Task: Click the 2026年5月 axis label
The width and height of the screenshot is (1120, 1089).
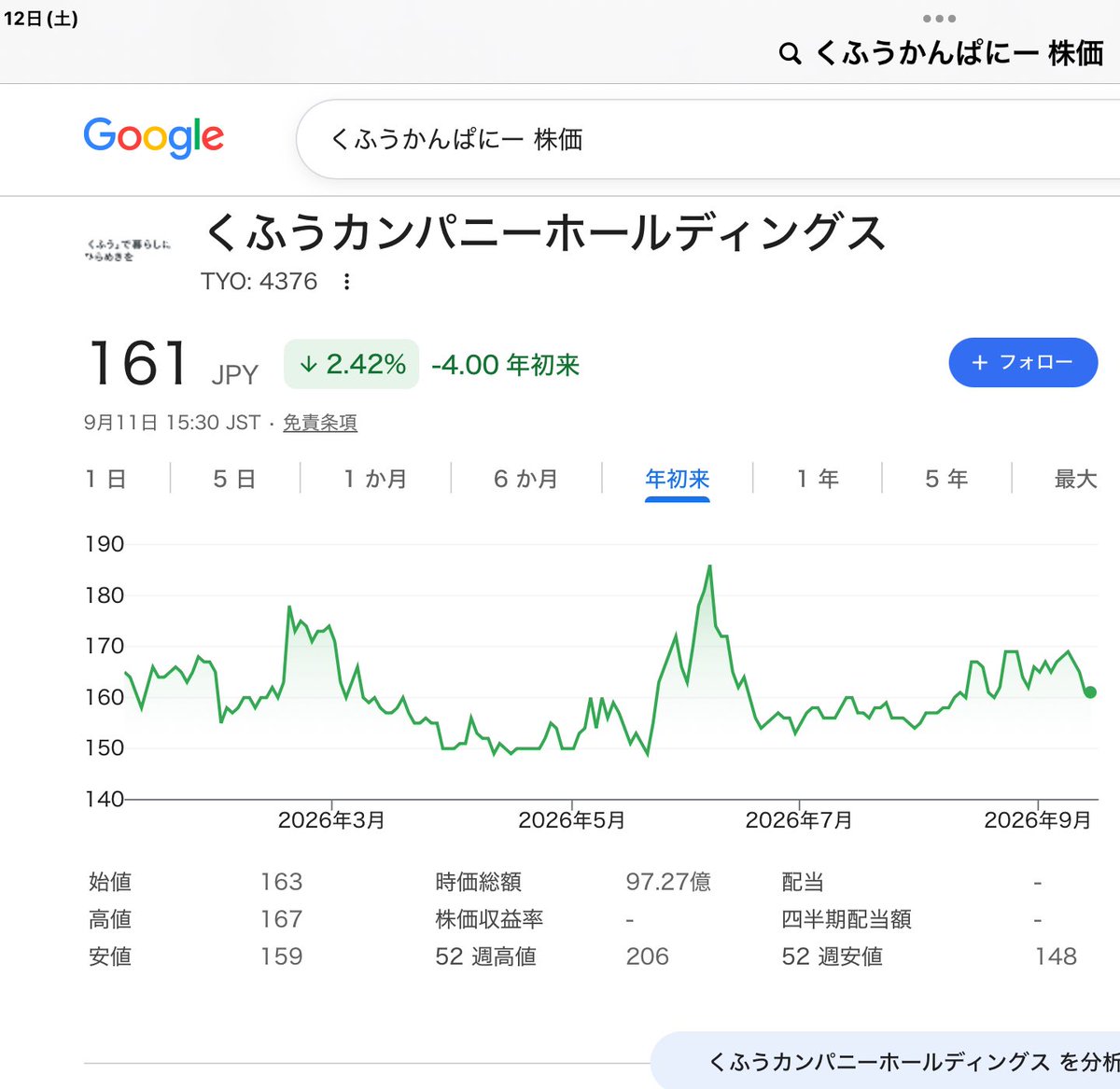Action: [571, 820]
